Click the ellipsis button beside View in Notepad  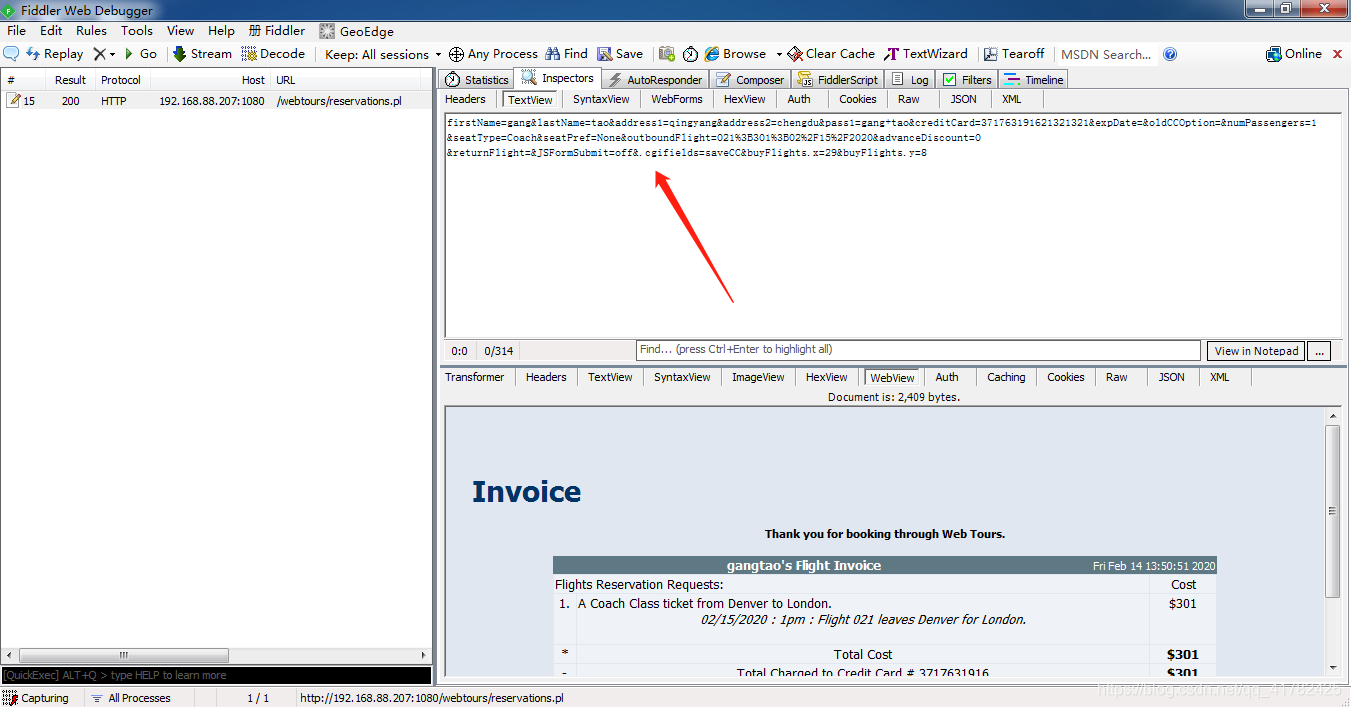click(1319, 351)
